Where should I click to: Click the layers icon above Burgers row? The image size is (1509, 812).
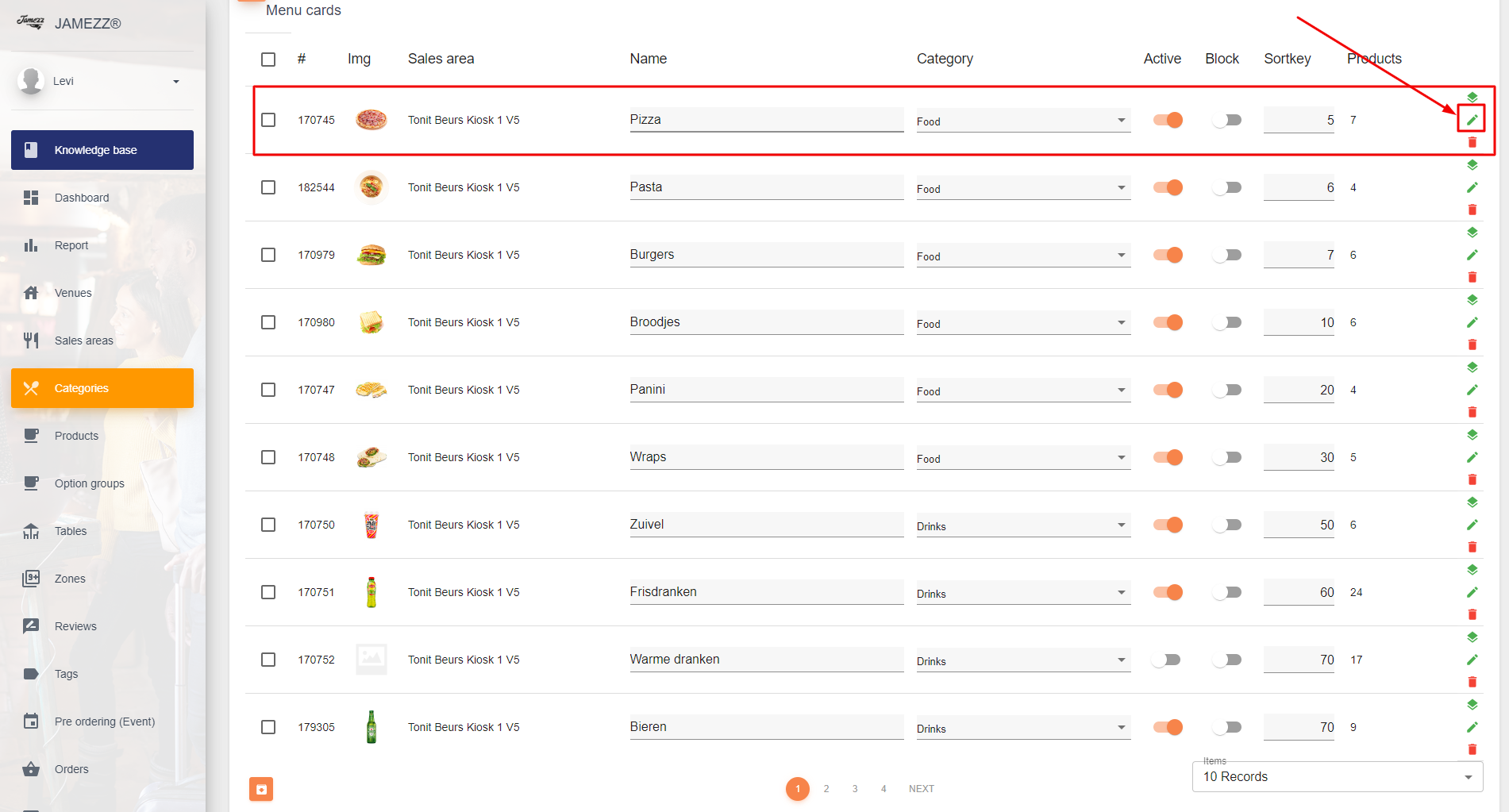(1472, 233)
